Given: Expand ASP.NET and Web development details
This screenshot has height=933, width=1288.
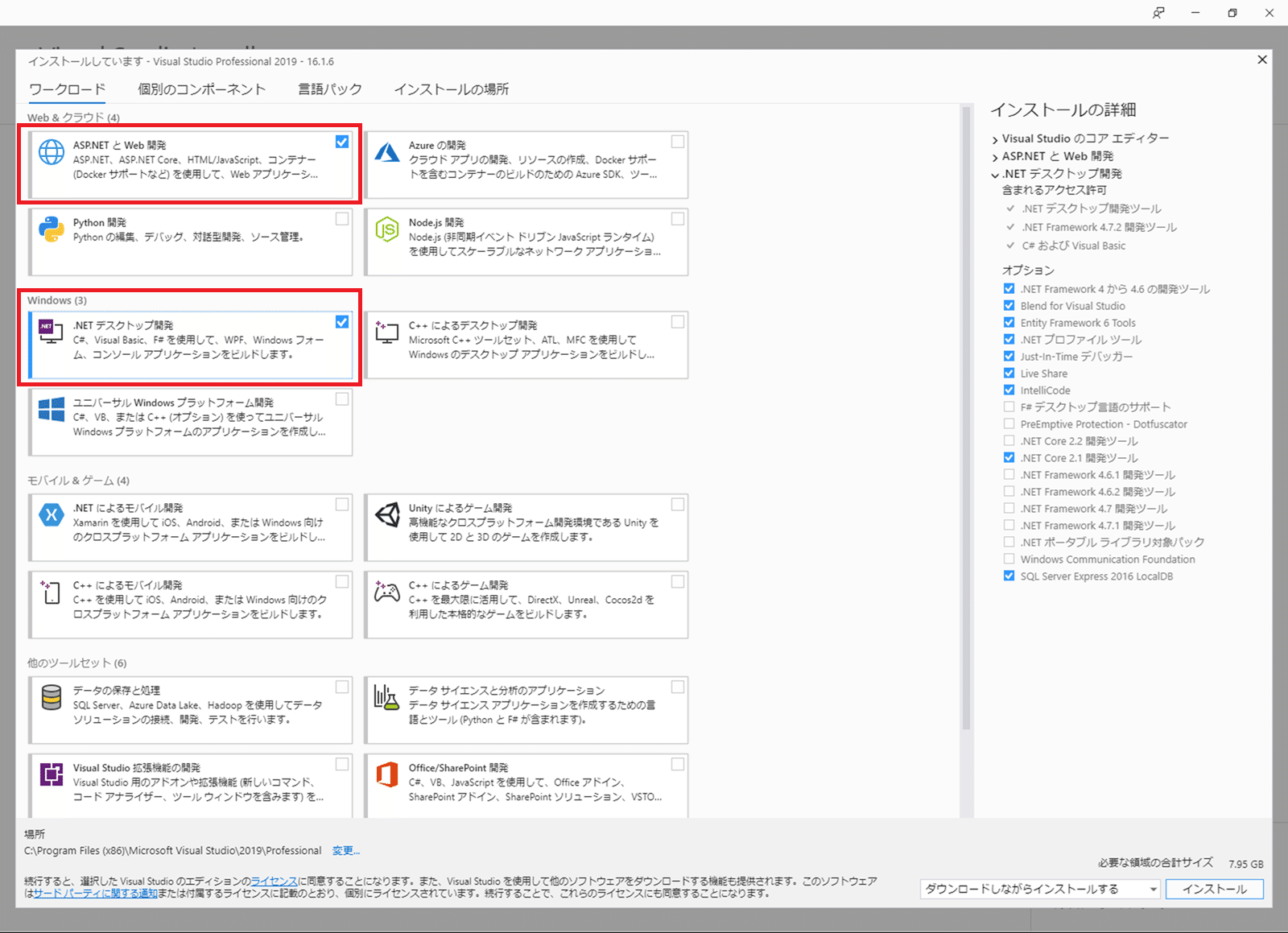Looking at the screenshot, I should [995, 157].
